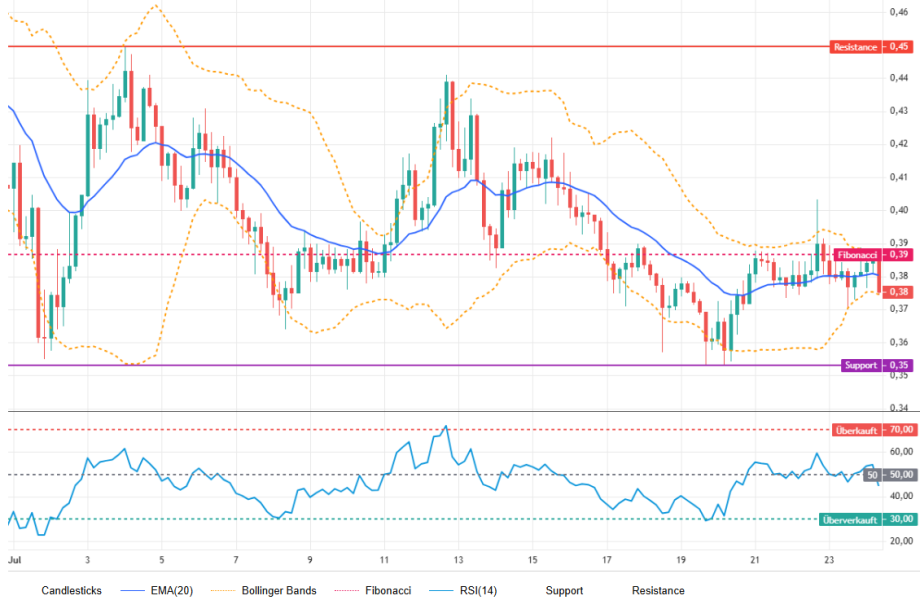
Task: Click the Jul label on the time axis
Action: click(15, 560)
